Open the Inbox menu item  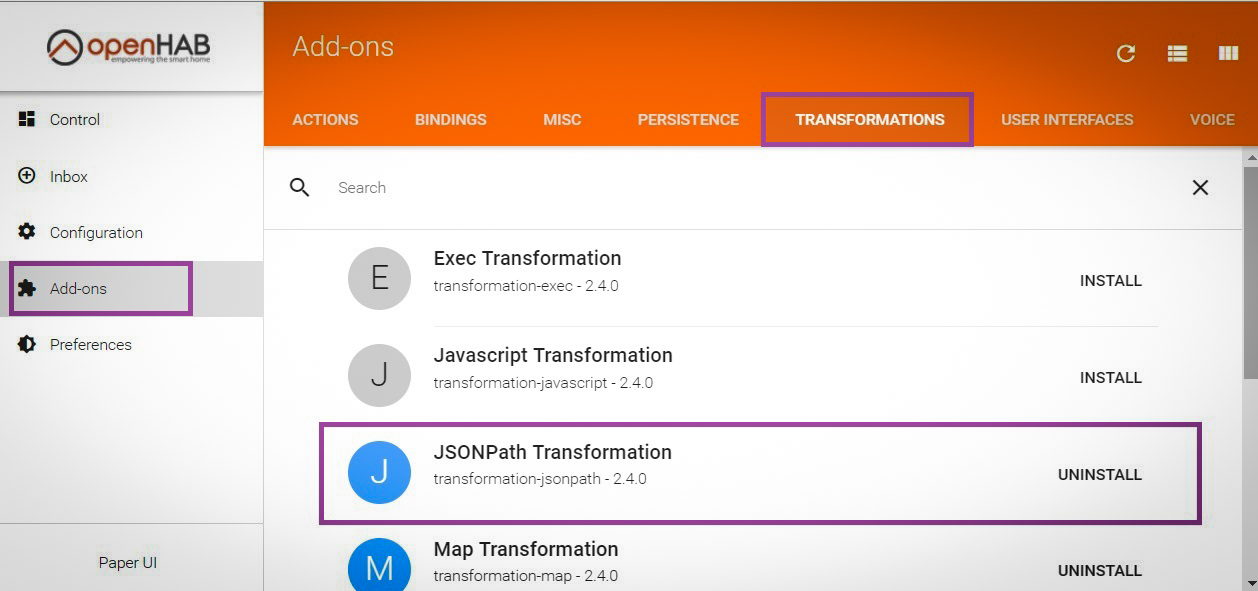pyautogui.click(x=131, y=176)
